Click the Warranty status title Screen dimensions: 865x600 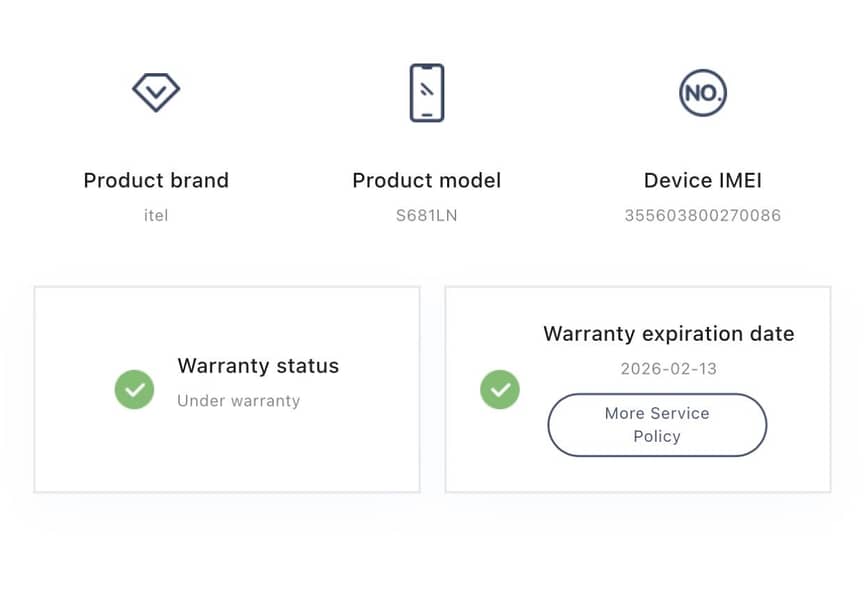tap(258, 366)
